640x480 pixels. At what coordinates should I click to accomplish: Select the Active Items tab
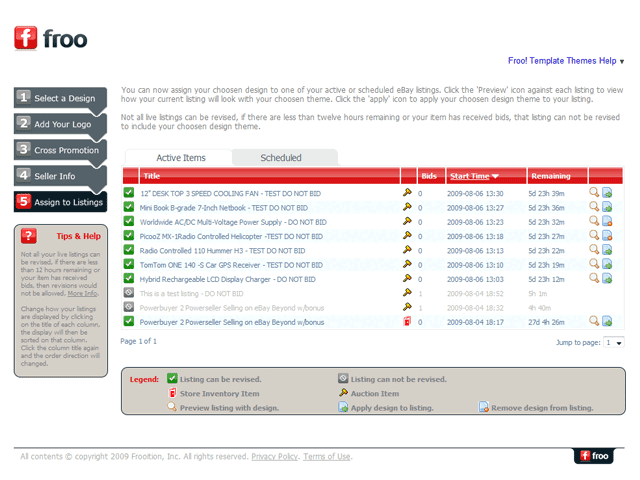tap(179, 158)
